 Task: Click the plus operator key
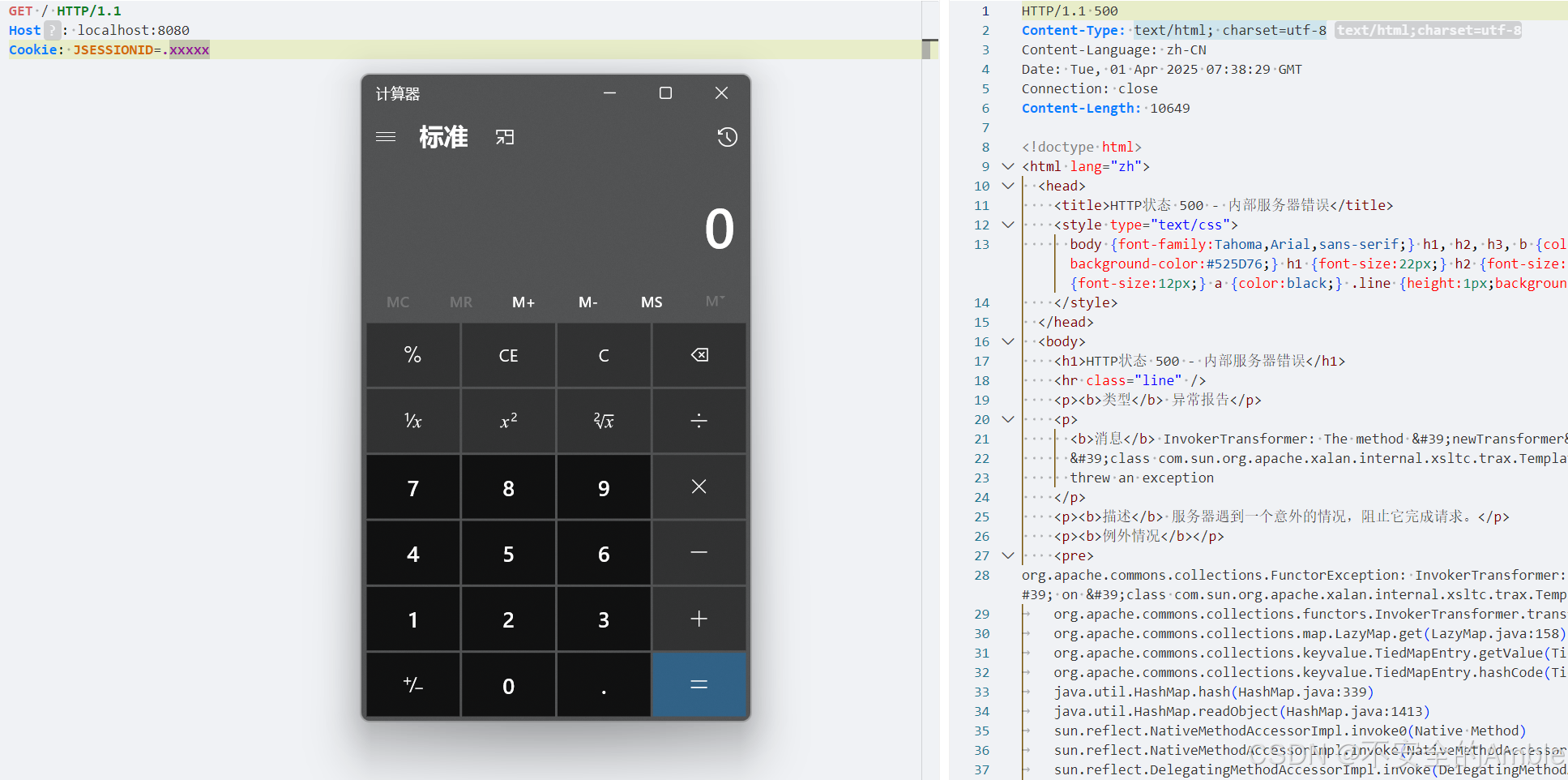699,619
